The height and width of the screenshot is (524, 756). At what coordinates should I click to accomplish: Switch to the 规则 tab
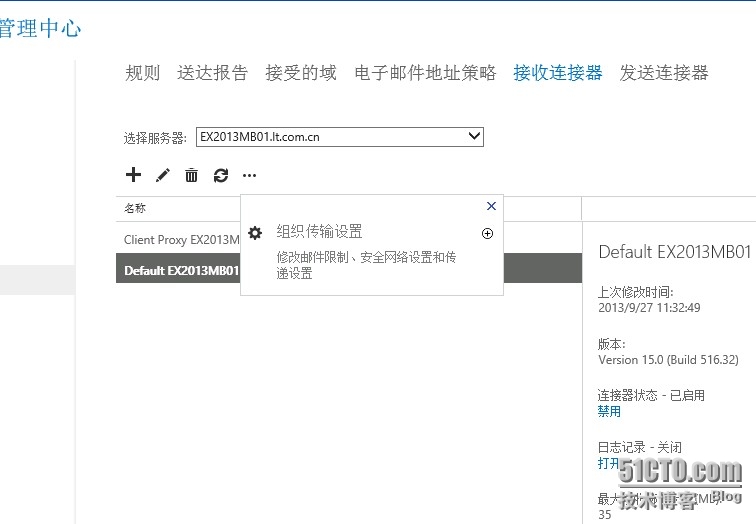tap(142, 73)
